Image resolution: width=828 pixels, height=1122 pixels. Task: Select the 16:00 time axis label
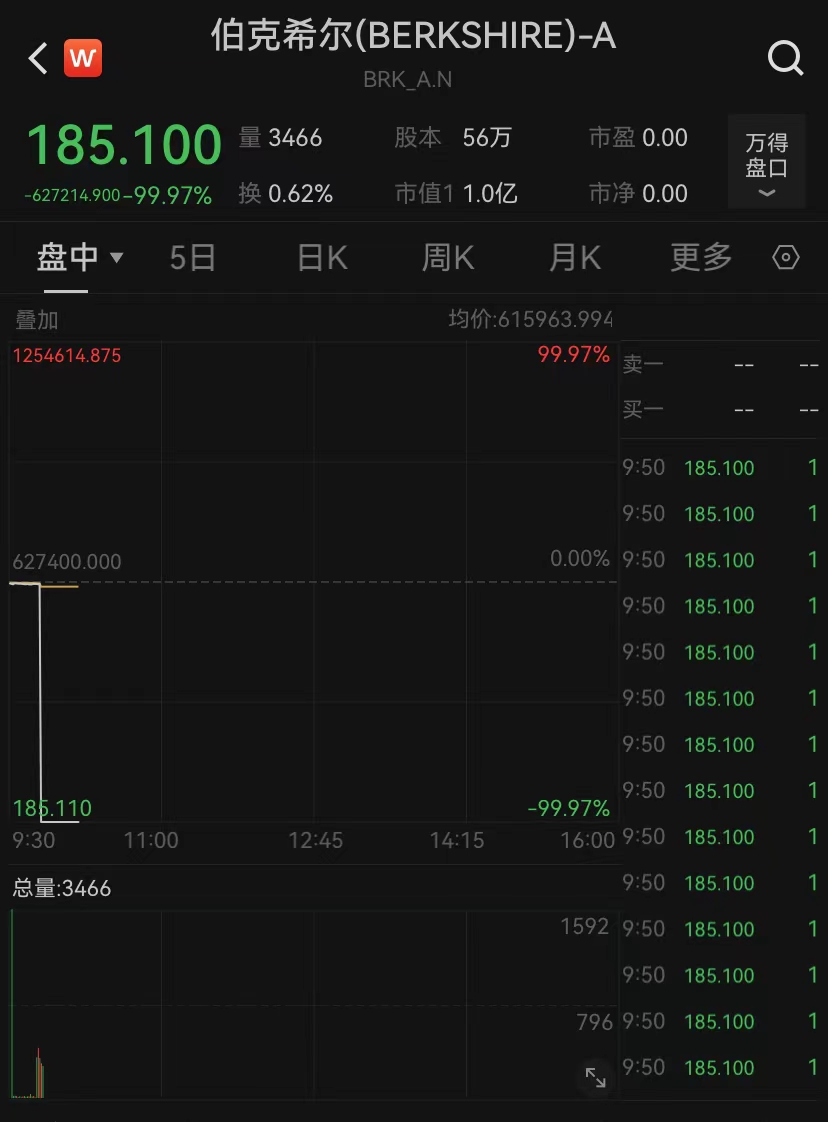tap(588, 840)
